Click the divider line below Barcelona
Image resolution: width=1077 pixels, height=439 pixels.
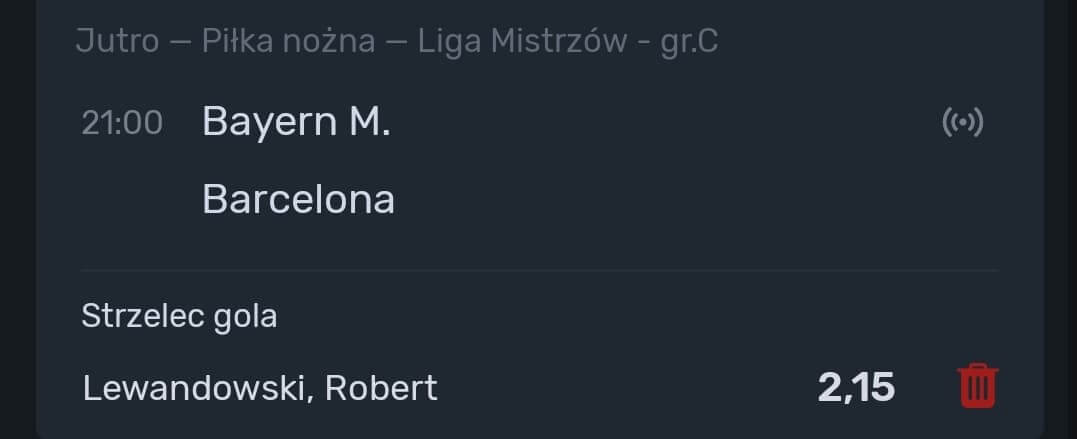[538, 270]
